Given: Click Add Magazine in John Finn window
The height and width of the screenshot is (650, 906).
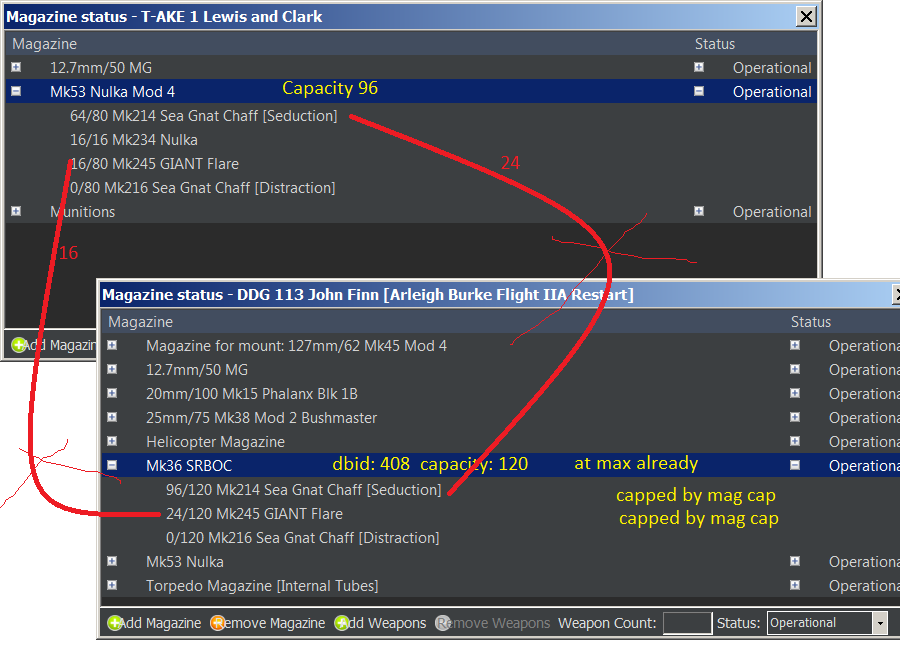Looking at the screenshot, I should pos(154,623).
